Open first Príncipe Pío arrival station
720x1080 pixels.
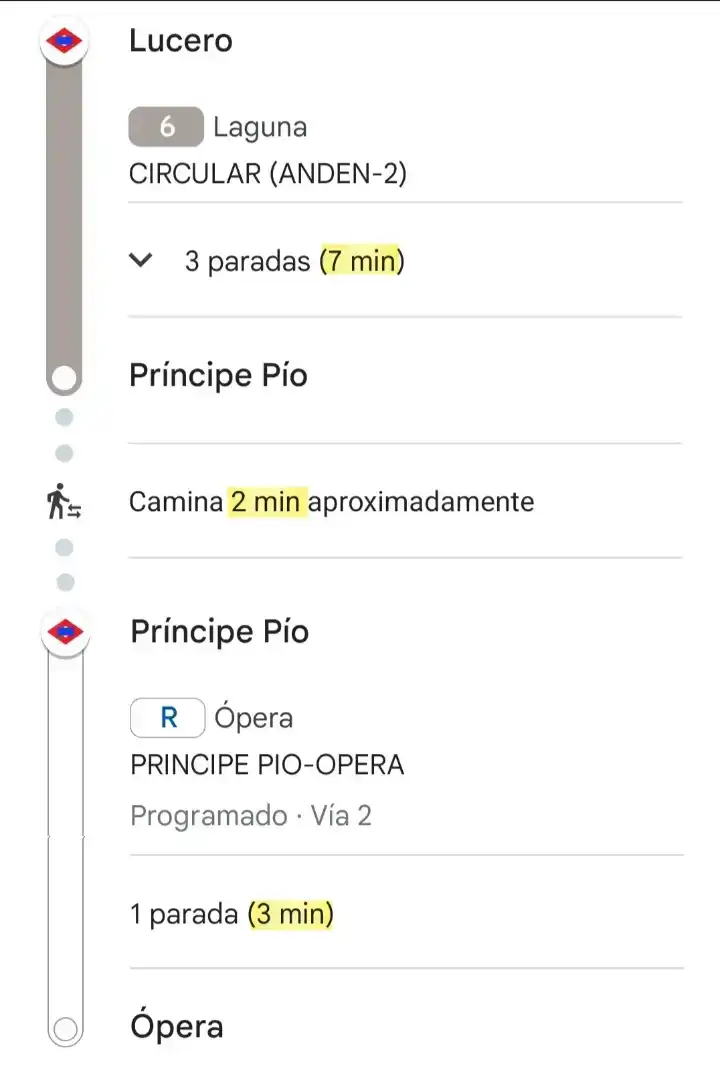pyautogui.click(x=218, y=376)
